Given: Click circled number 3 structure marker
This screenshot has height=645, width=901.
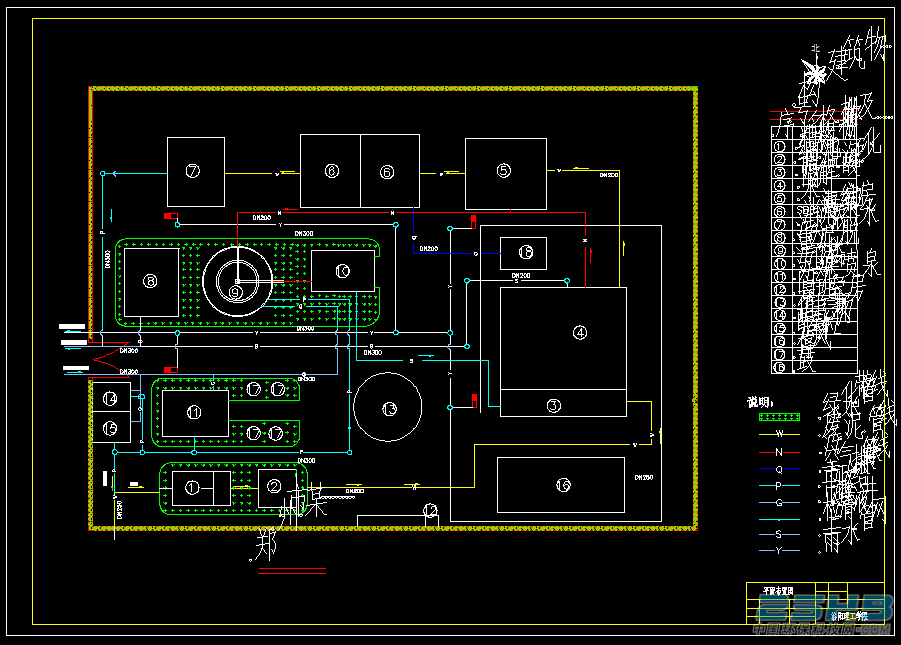Looking at the screenshot, I should [553, 406].
